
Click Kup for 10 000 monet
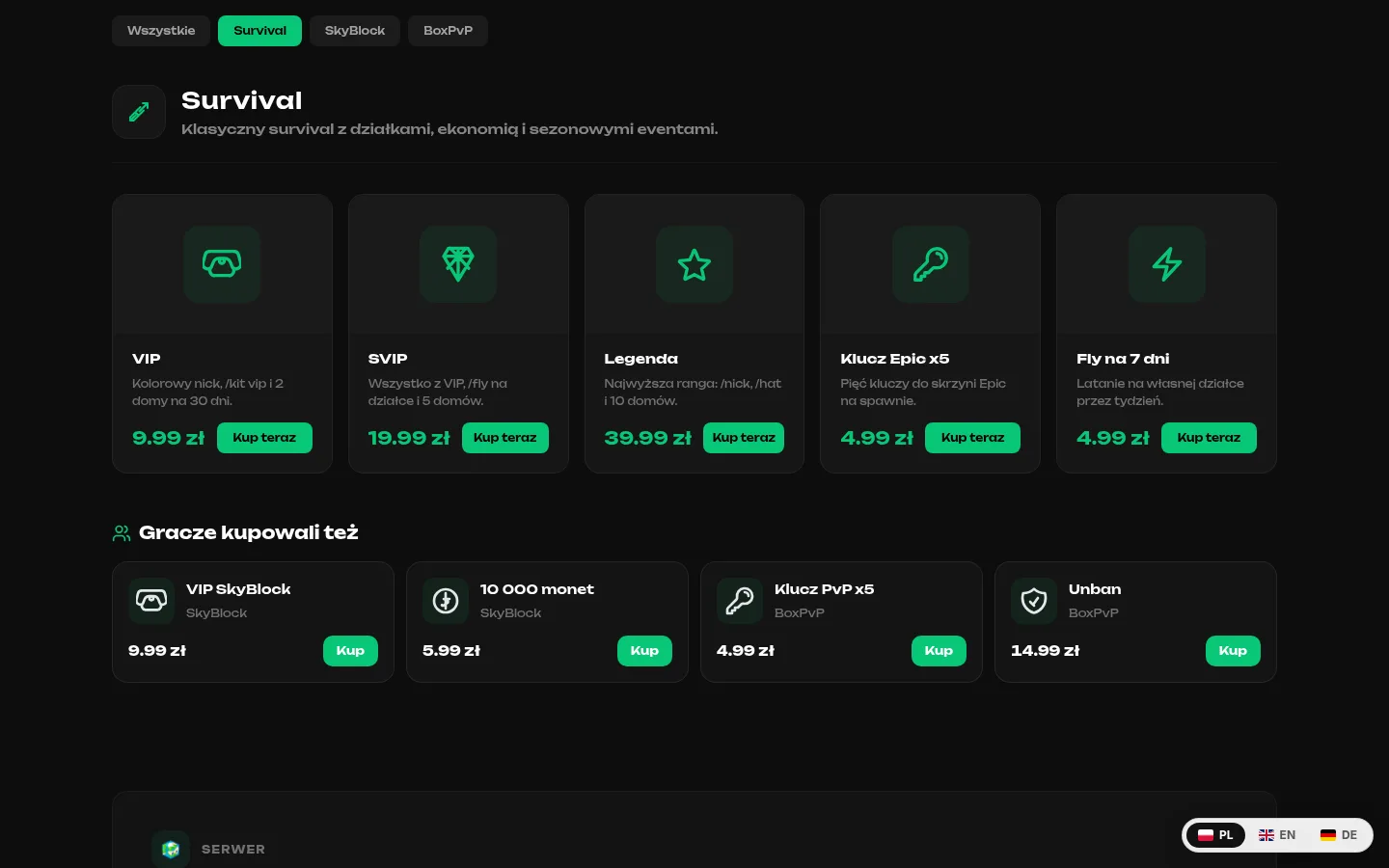(644, 651)
